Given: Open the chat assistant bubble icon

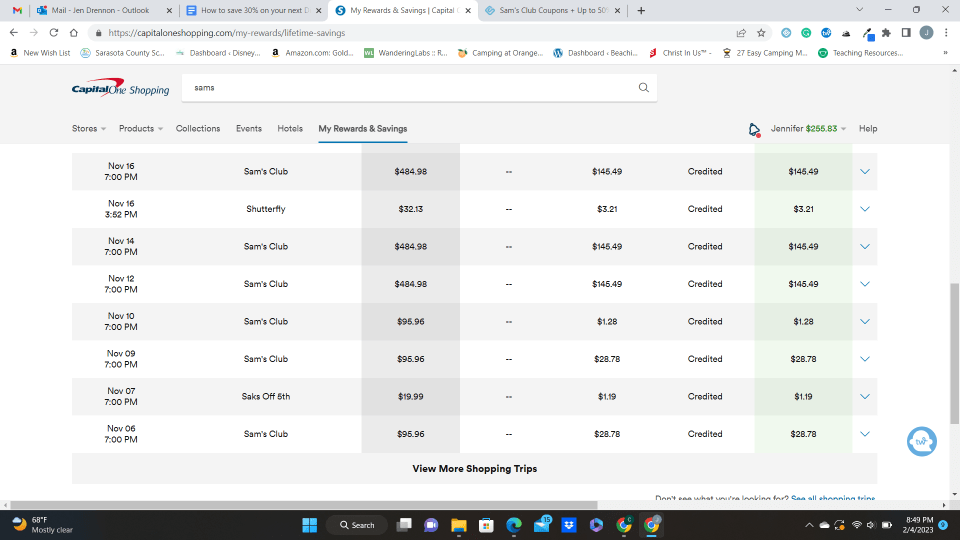Looking at the screenshot, I should pyautogui.click(x=921, y=441).
